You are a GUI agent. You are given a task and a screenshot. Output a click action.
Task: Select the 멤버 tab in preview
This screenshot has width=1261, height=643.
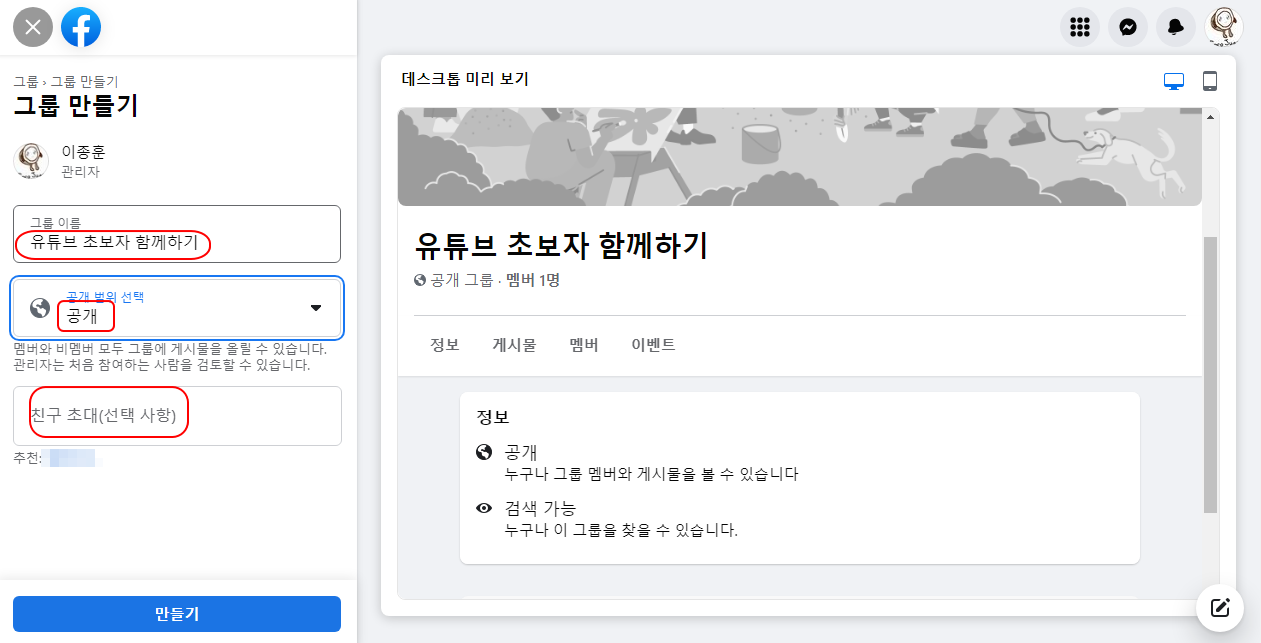(x=583, y=345)
